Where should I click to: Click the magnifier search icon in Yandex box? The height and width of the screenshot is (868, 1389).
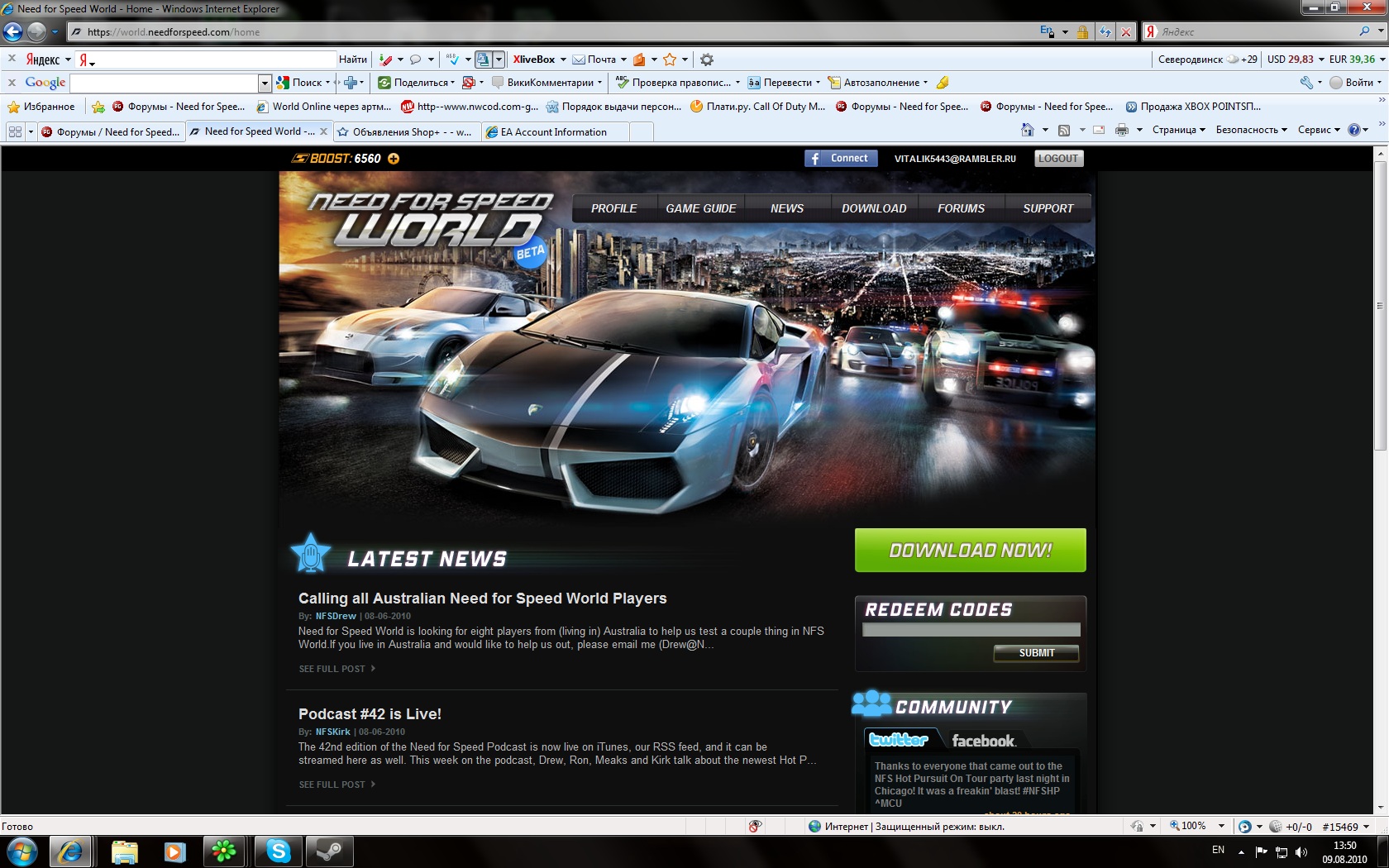click(x=1364, y=31)
